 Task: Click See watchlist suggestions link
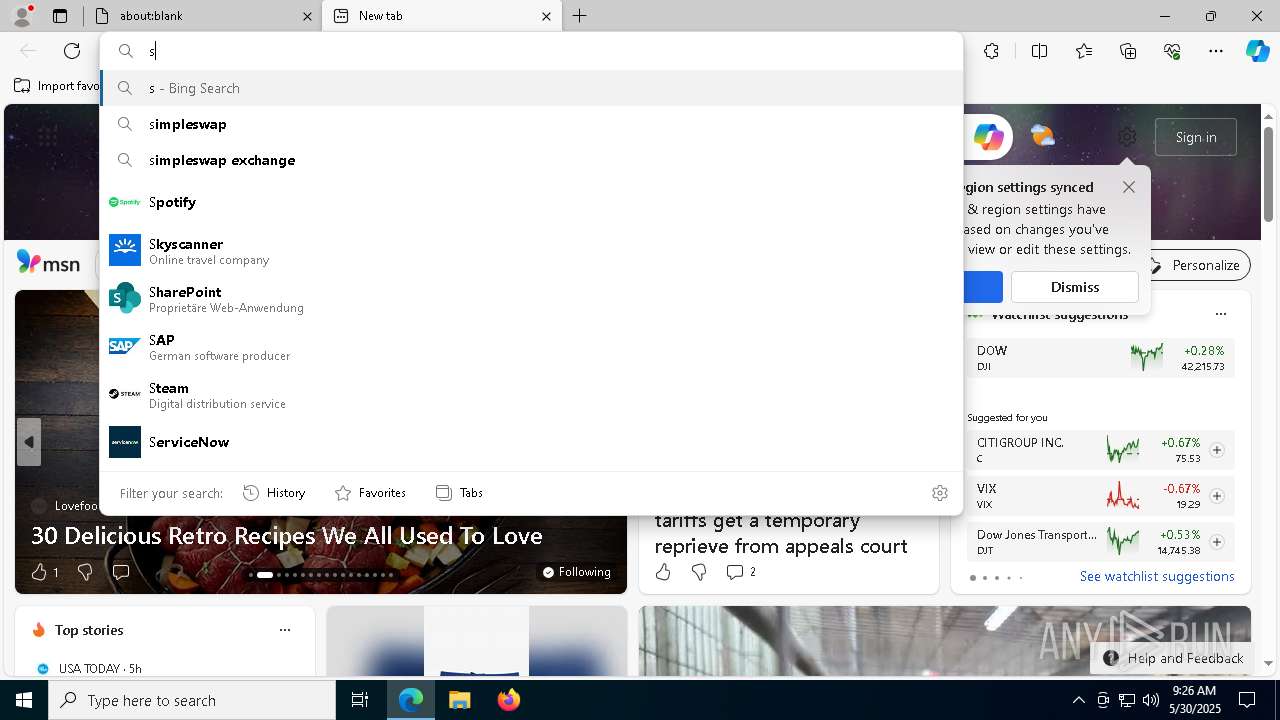(x=1157, y=576)
